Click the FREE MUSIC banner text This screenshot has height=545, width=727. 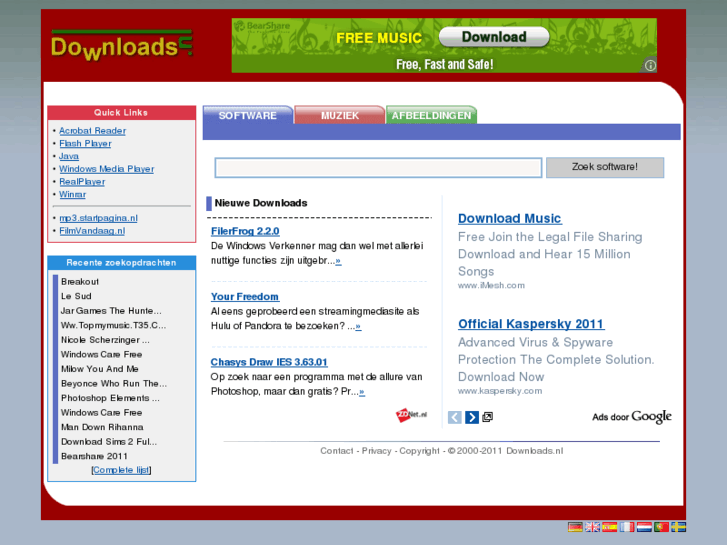pos(379,38)
